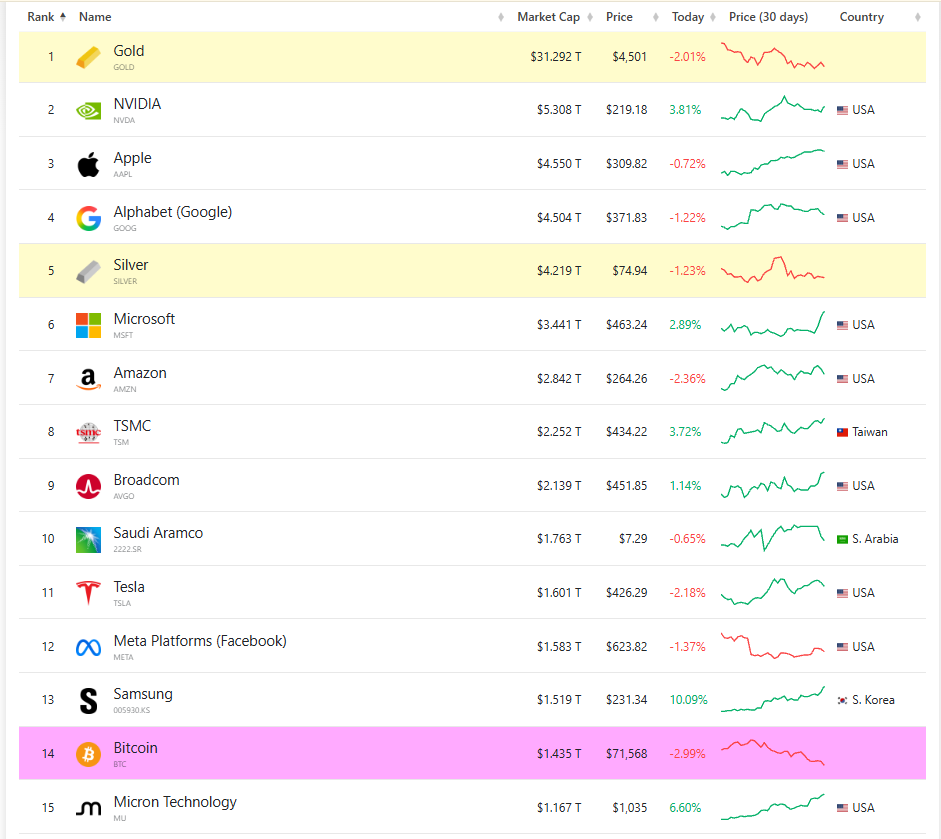Open the Meta Platforms (Facebook) link
The height and width of the screenshot is (839, 941).
[x=200, y=641]
